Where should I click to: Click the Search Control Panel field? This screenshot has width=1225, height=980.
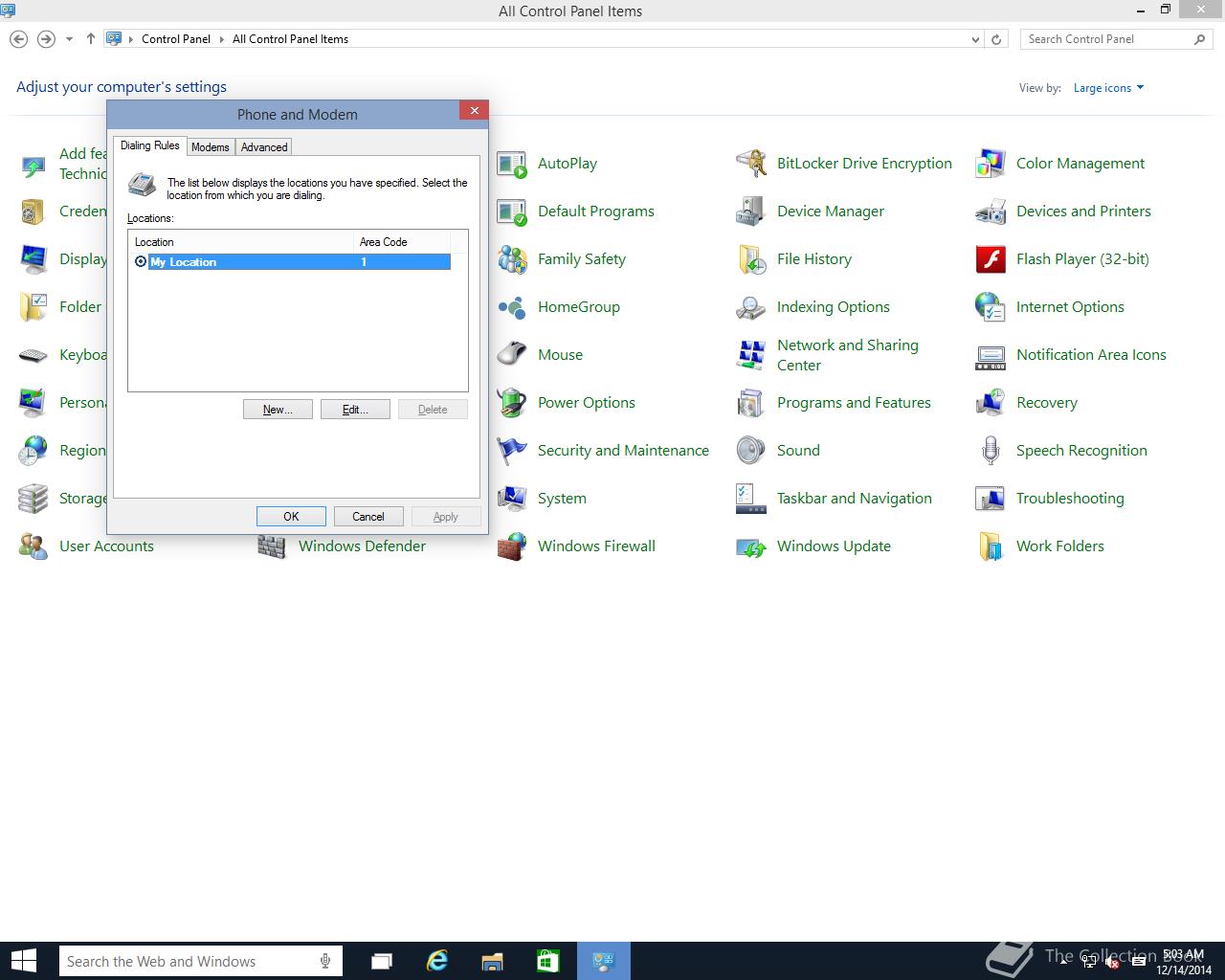[1116, 39]
